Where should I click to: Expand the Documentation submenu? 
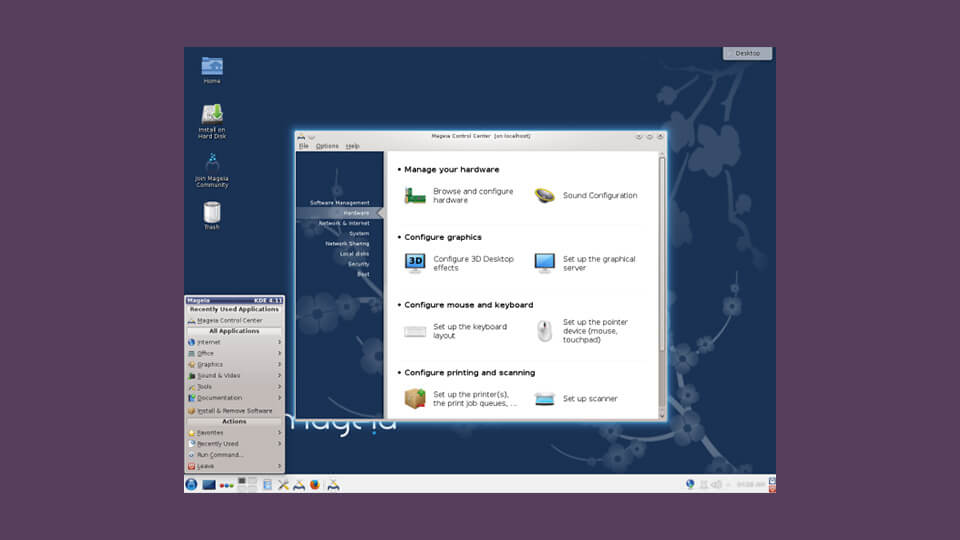click(x=234, y=397)
